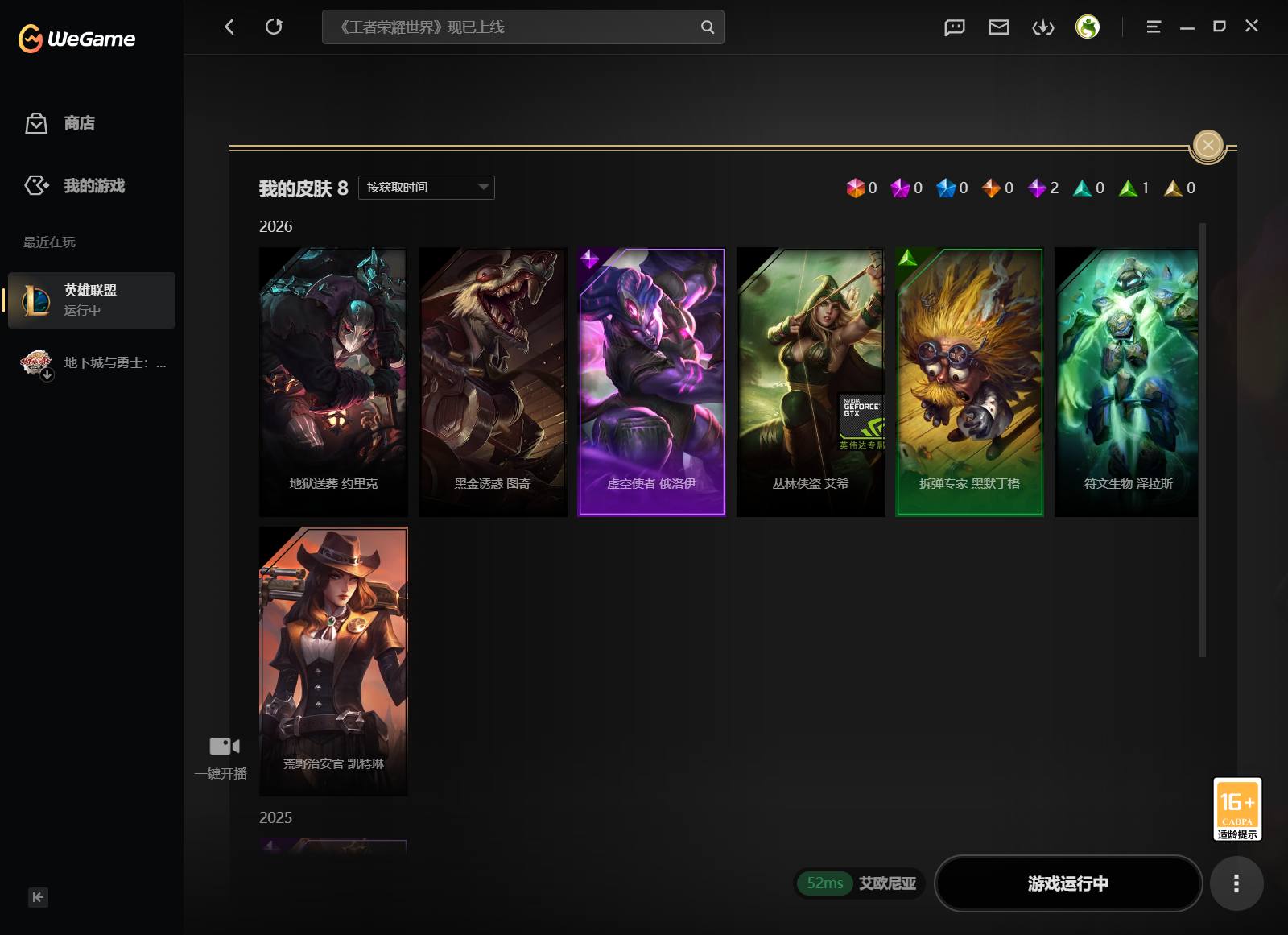This screenshot has height=935, width=1288.
Task: Click the search magnifier icon
Action: 708,27
